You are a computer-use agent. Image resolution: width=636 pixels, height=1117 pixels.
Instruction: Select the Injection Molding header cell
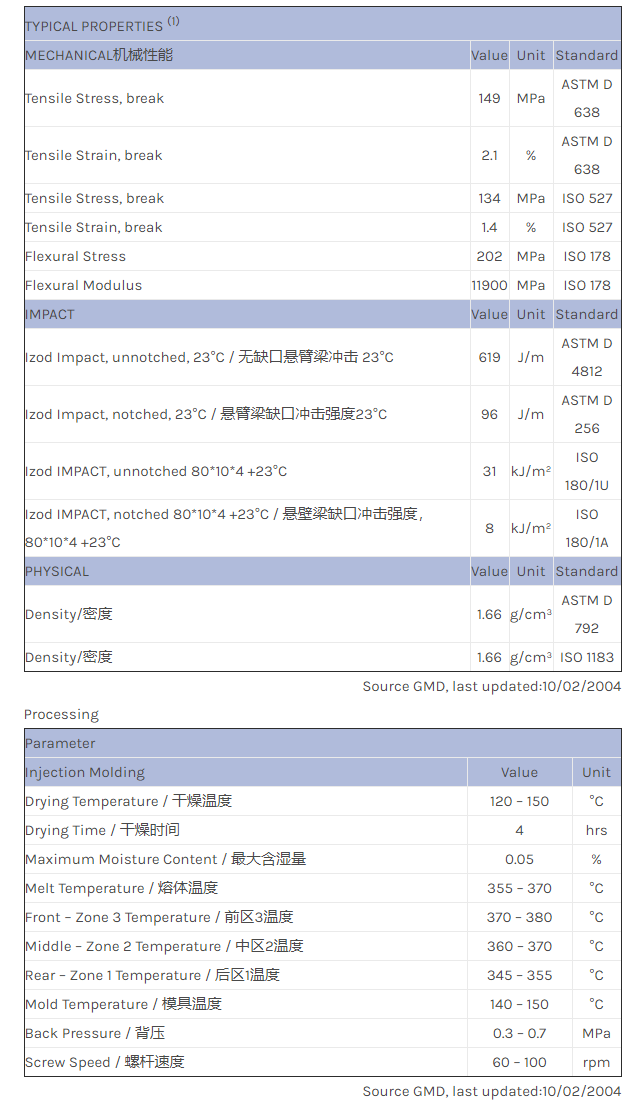(85, 772)
